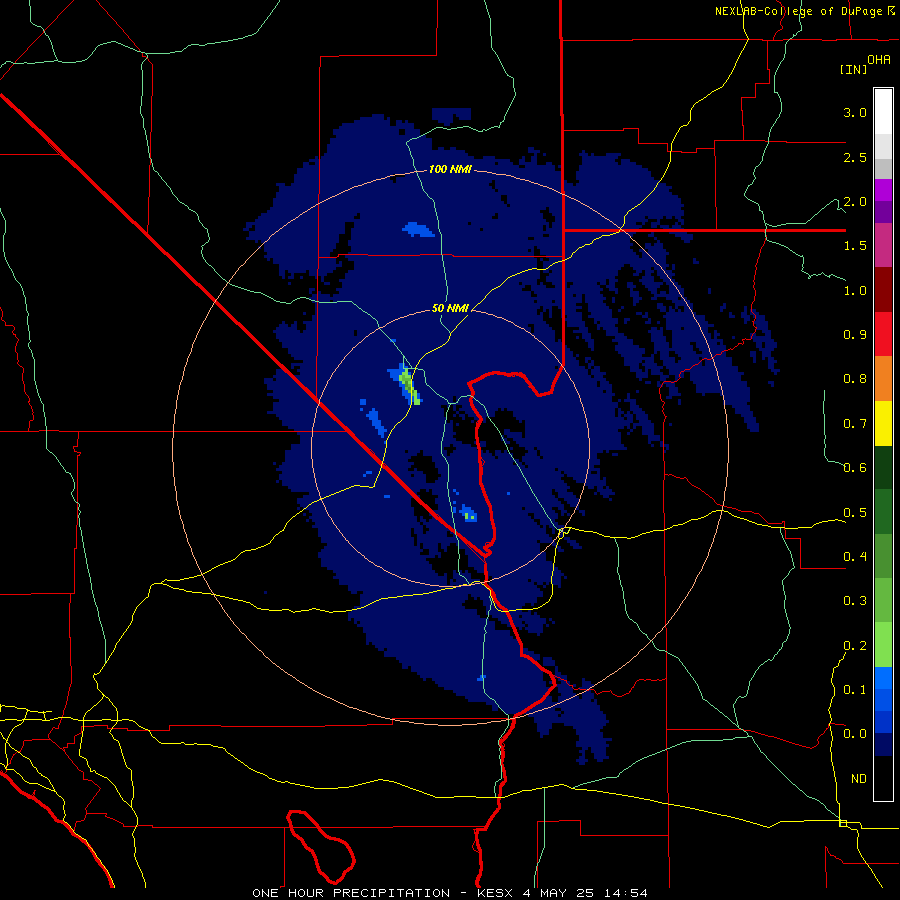Click the 0.4 legend value
This screenshot has height=900, width=900.
[x=855, y=556]
